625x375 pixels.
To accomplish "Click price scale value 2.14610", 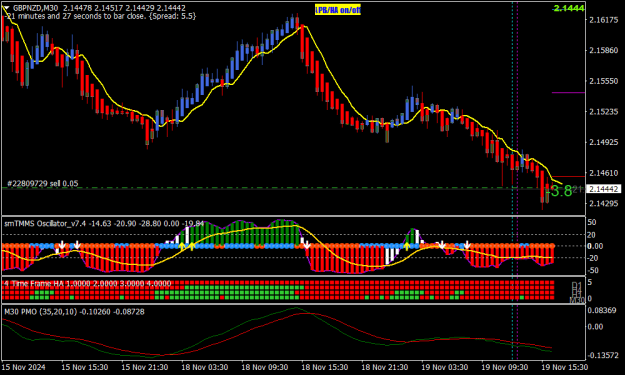I will point(603,173).
